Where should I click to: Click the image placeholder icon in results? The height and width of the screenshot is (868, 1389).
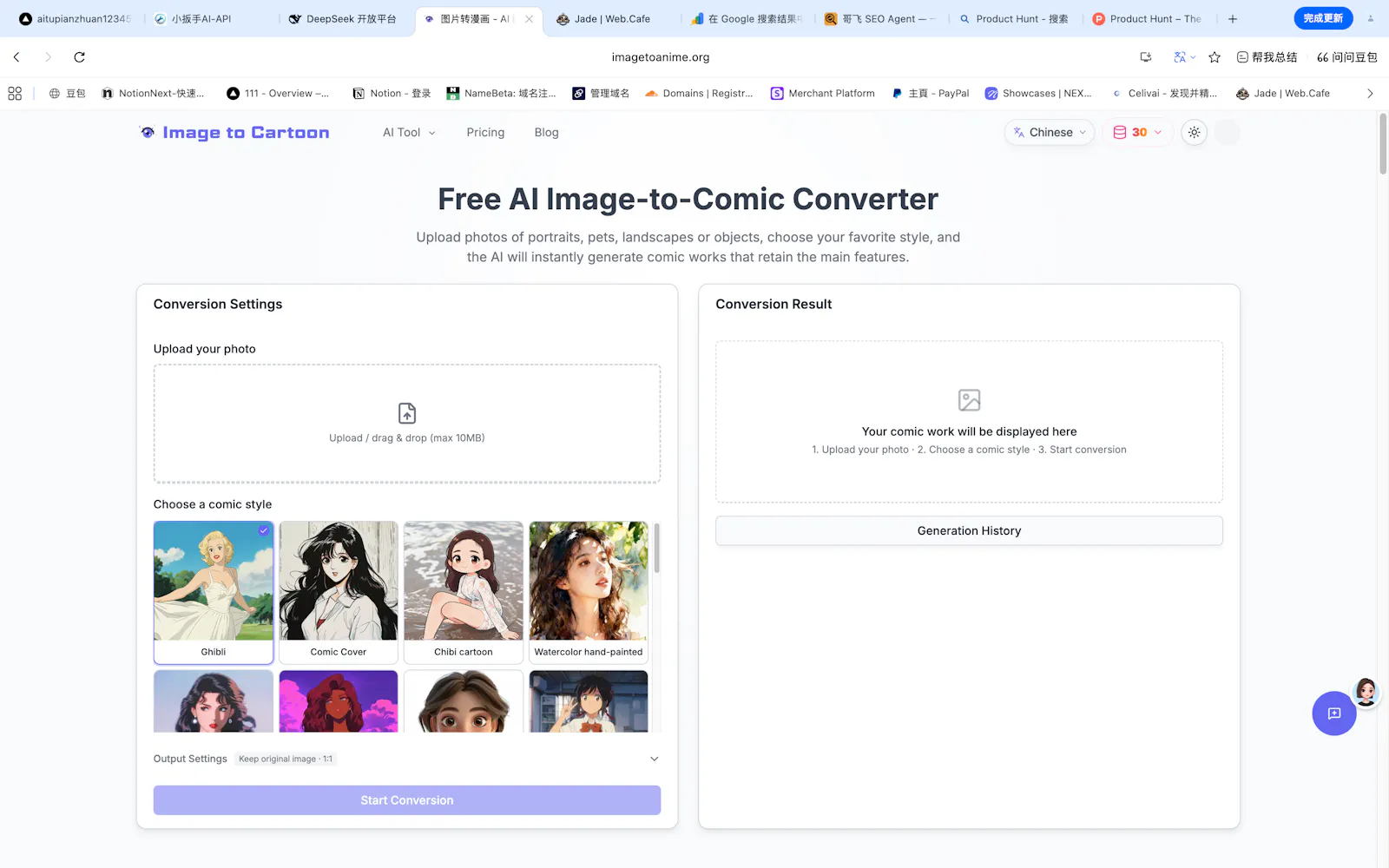click(970, 400)
